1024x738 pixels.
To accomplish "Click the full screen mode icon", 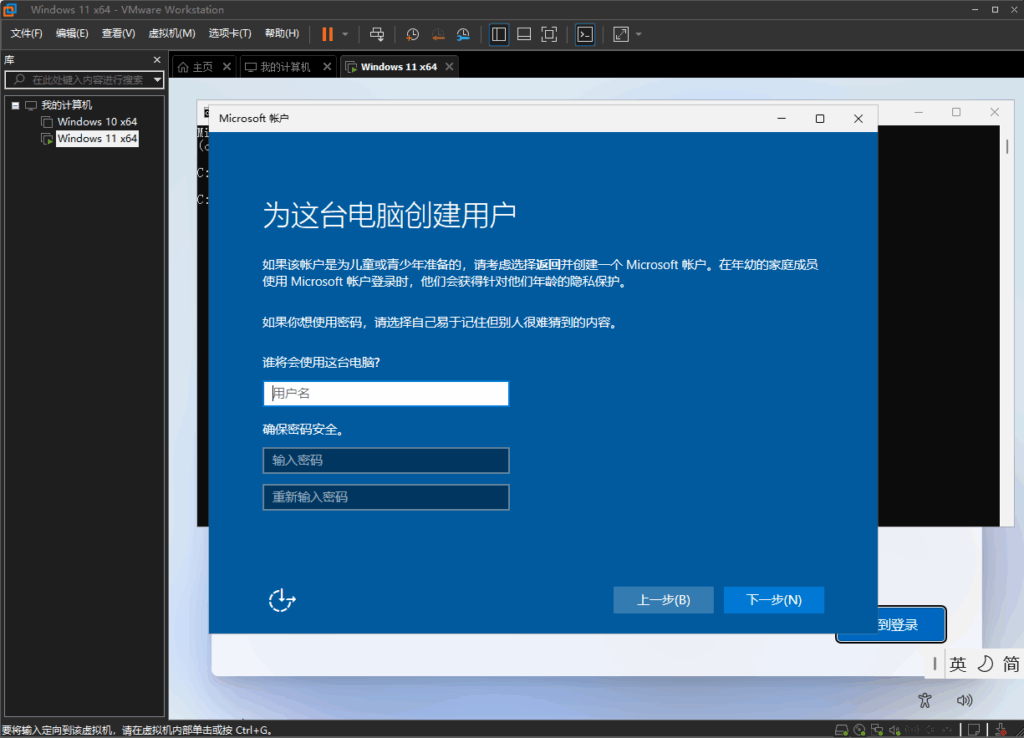I will point(549,34).
